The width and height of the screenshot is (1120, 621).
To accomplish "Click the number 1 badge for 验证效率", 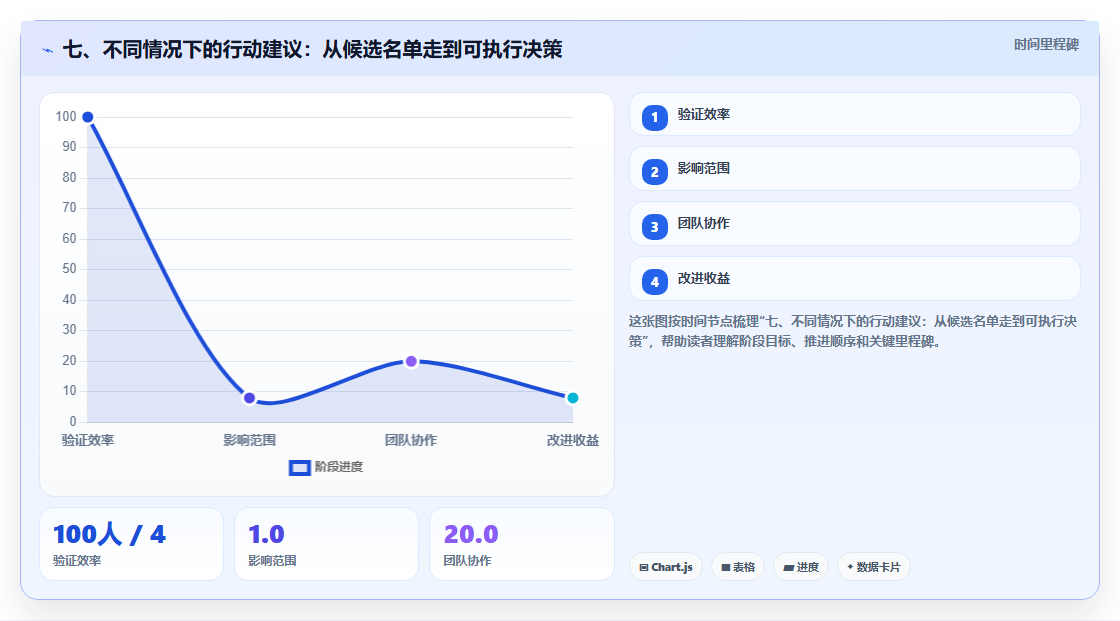I will 654,117.
